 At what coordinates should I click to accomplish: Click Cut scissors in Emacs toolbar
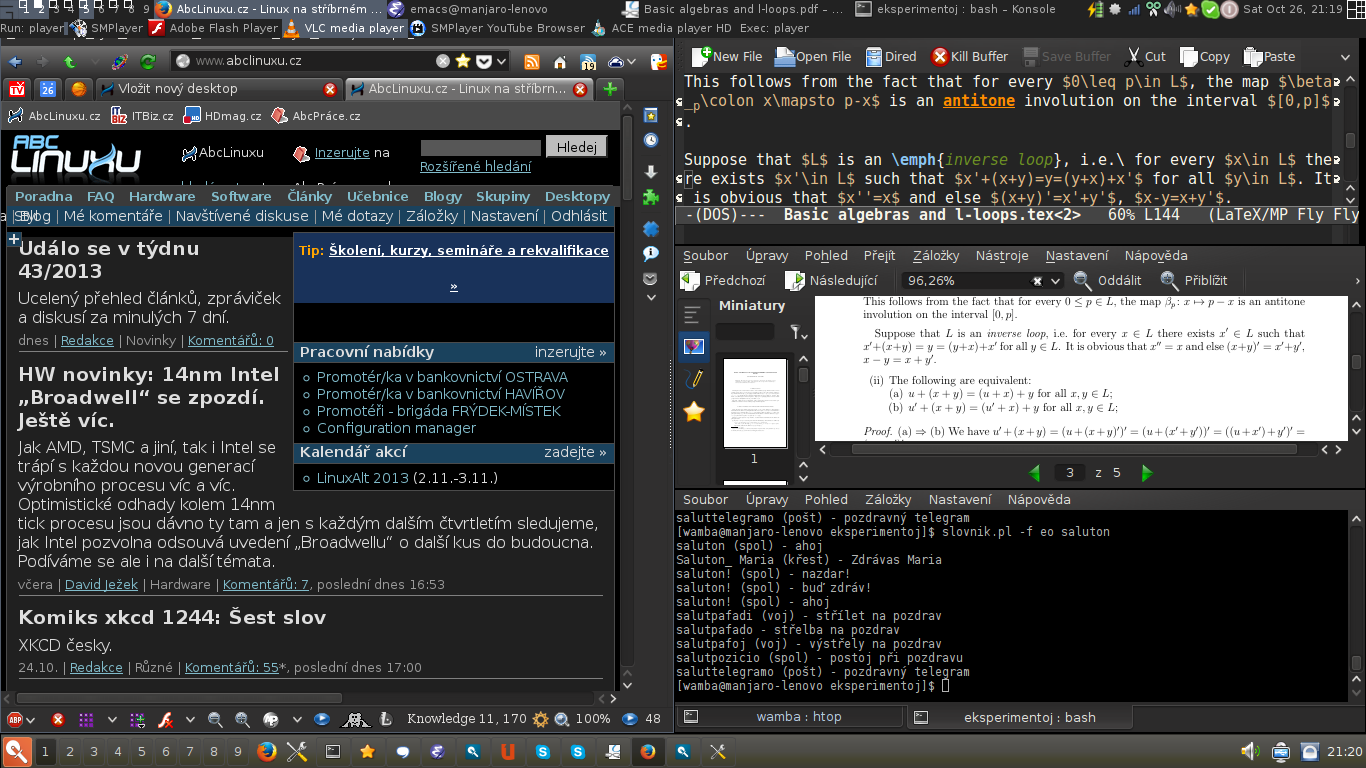point(1145,57)
